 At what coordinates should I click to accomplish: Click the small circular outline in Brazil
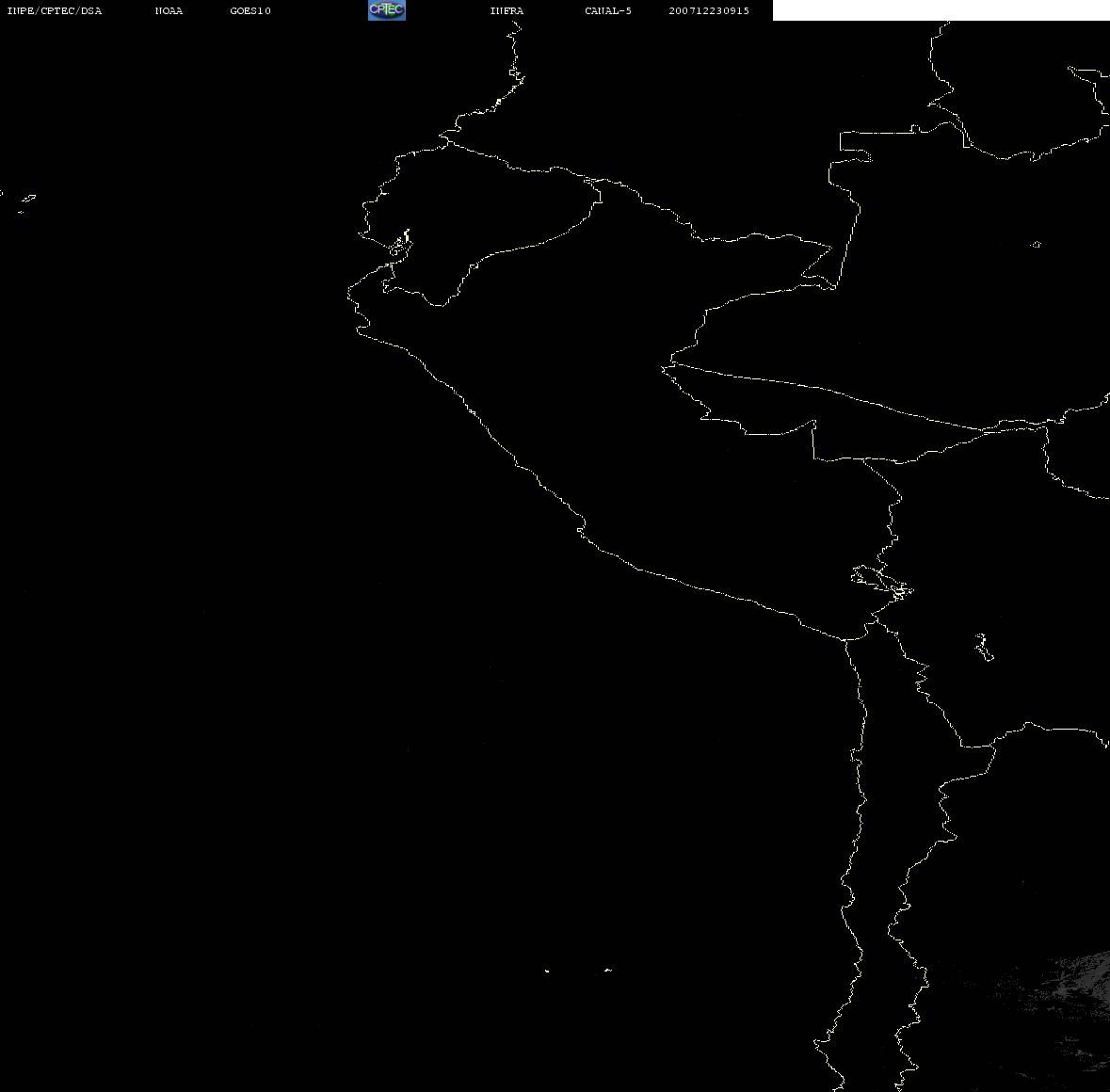click(1036, 245)
